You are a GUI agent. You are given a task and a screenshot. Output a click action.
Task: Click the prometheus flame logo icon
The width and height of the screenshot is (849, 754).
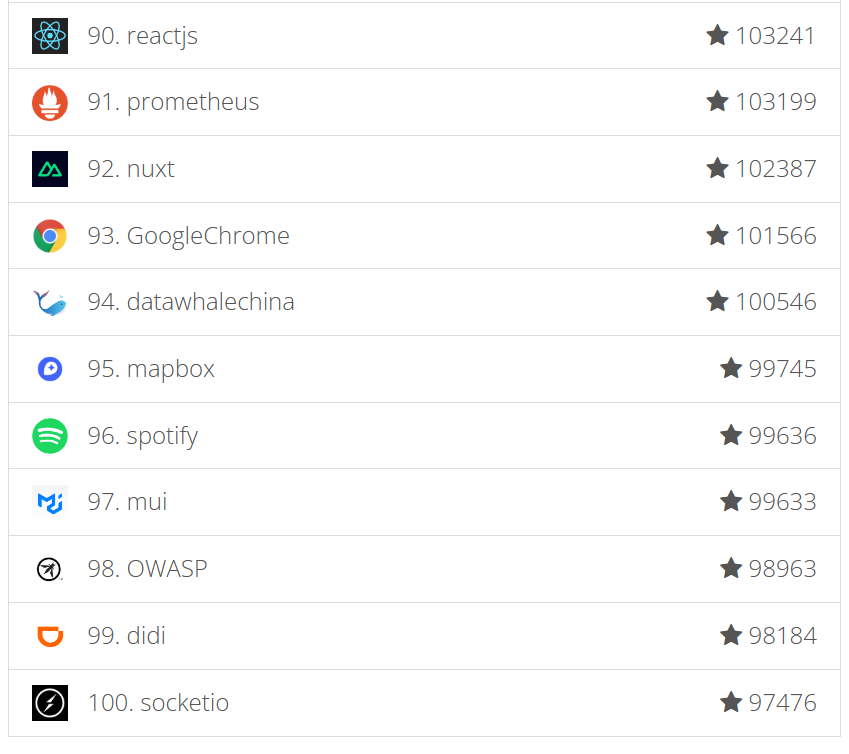coord(50,102)
